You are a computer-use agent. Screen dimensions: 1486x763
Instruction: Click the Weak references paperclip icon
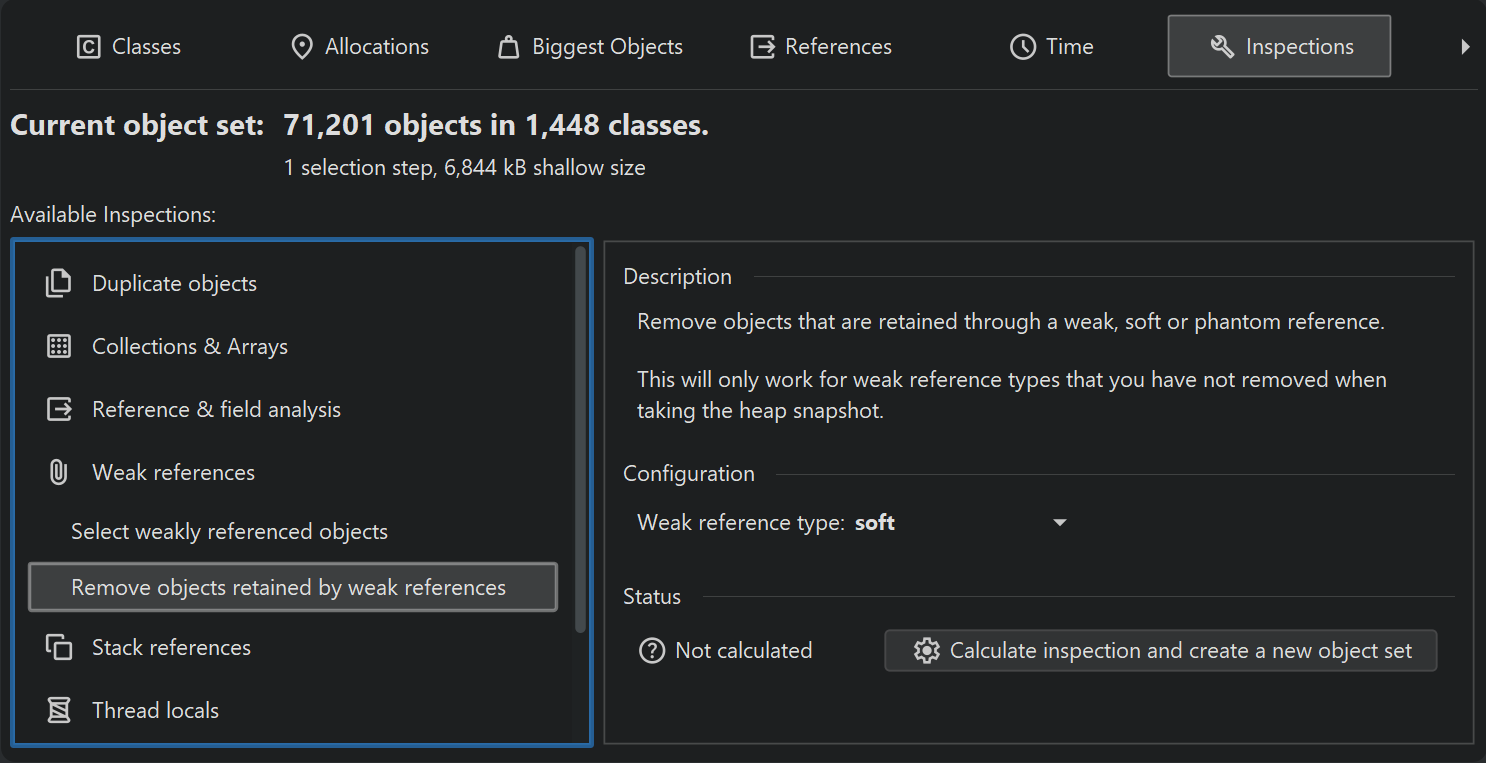(x=59, y=473)
